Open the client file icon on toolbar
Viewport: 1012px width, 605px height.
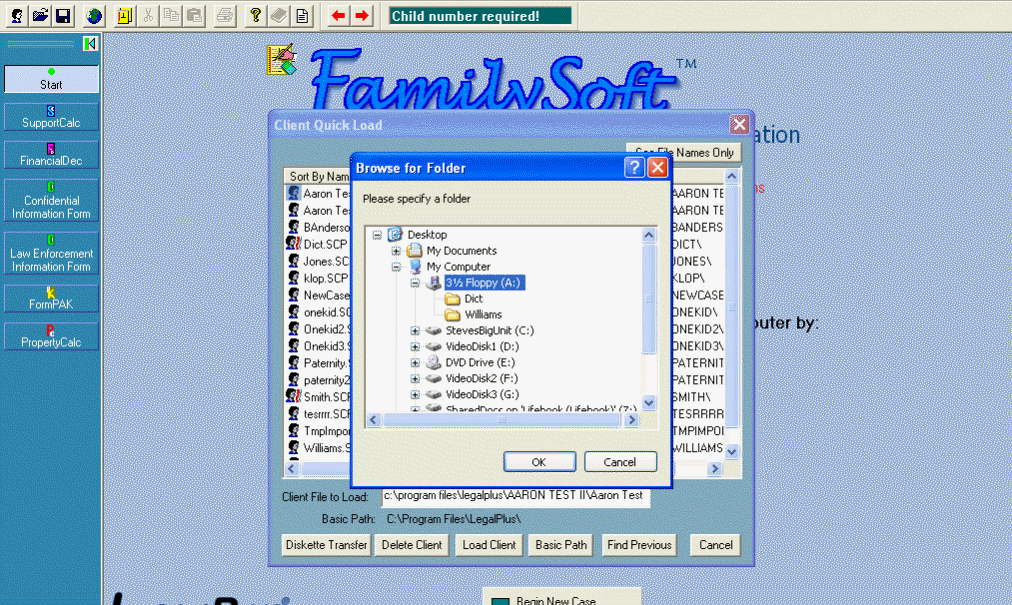click(40, 15)
